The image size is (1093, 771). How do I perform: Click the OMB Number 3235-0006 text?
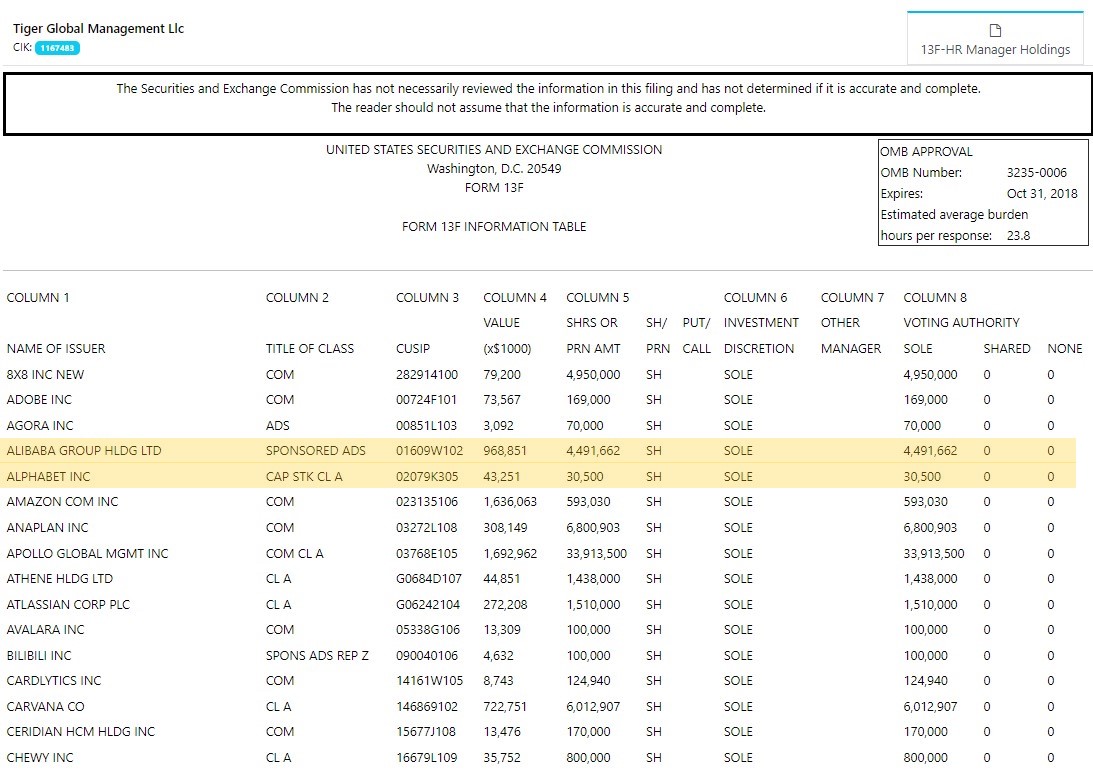coord(1036,173)
